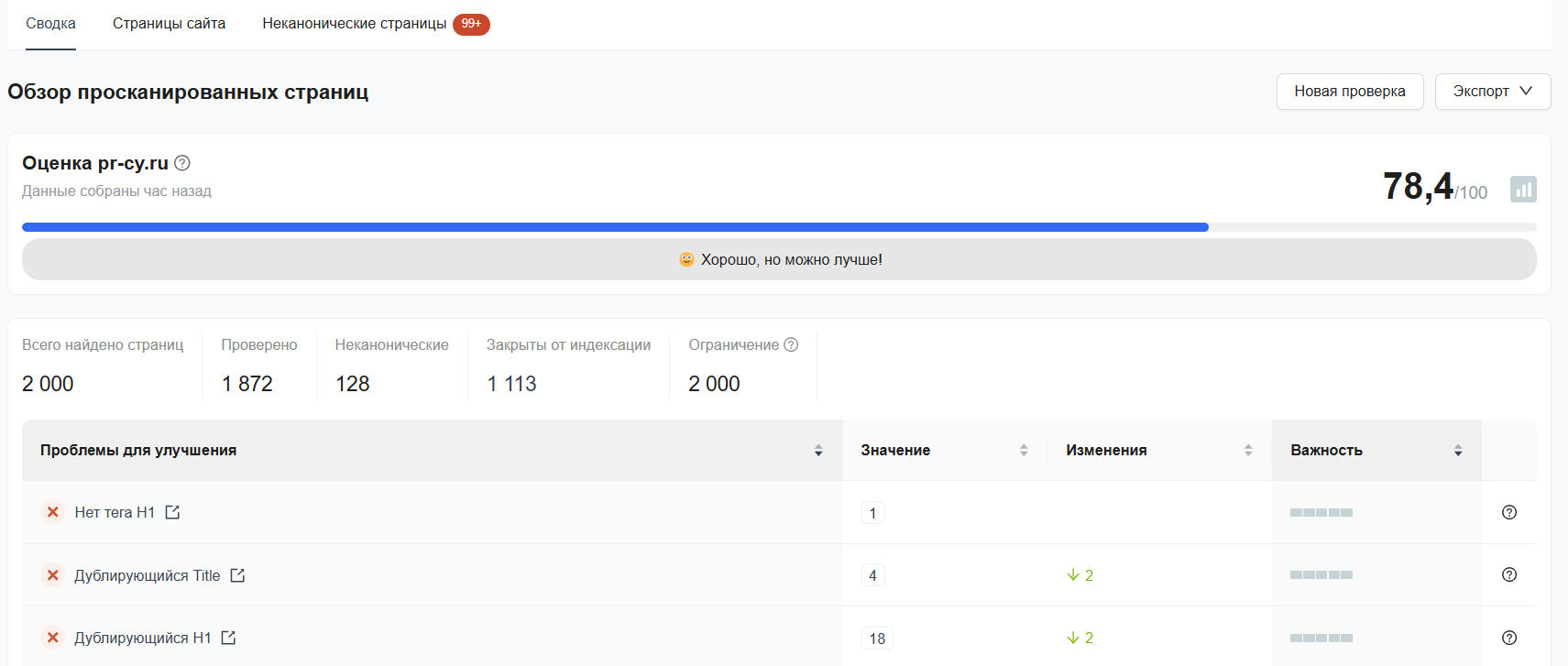The width and height of the screenshot is (1568, 666).
Task: Open the Нет тега H1 issue
Action: [x=115, y=512]
